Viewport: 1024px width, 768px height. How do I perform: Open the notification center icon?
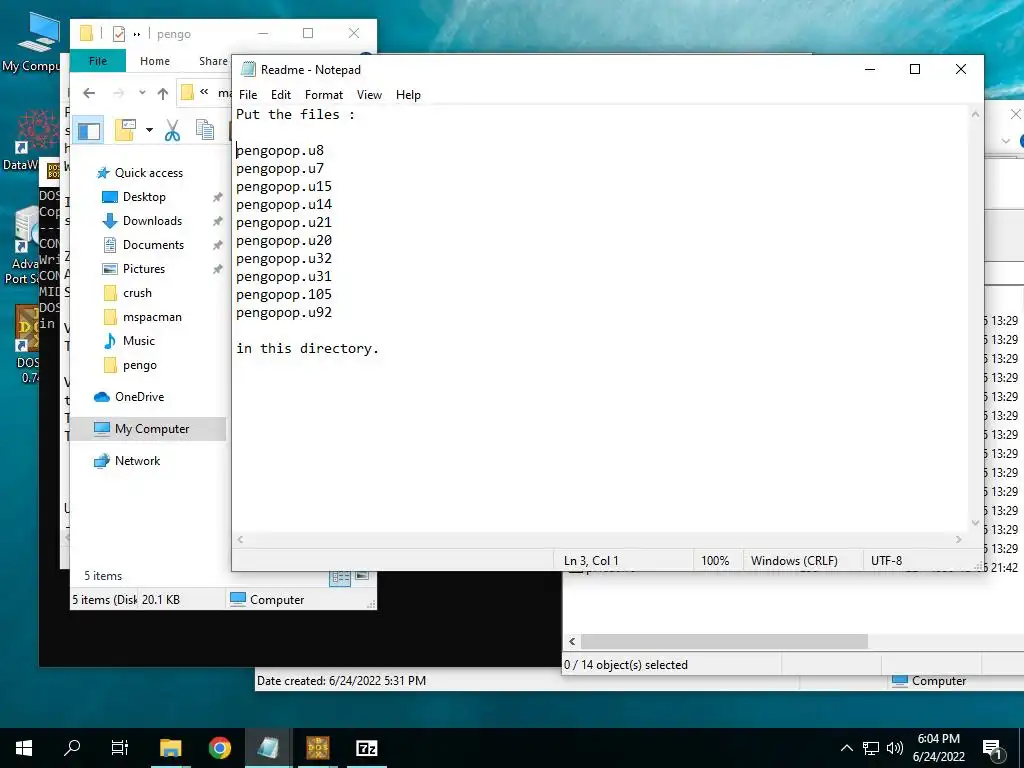pyautogui.click(x=992, y=748)
